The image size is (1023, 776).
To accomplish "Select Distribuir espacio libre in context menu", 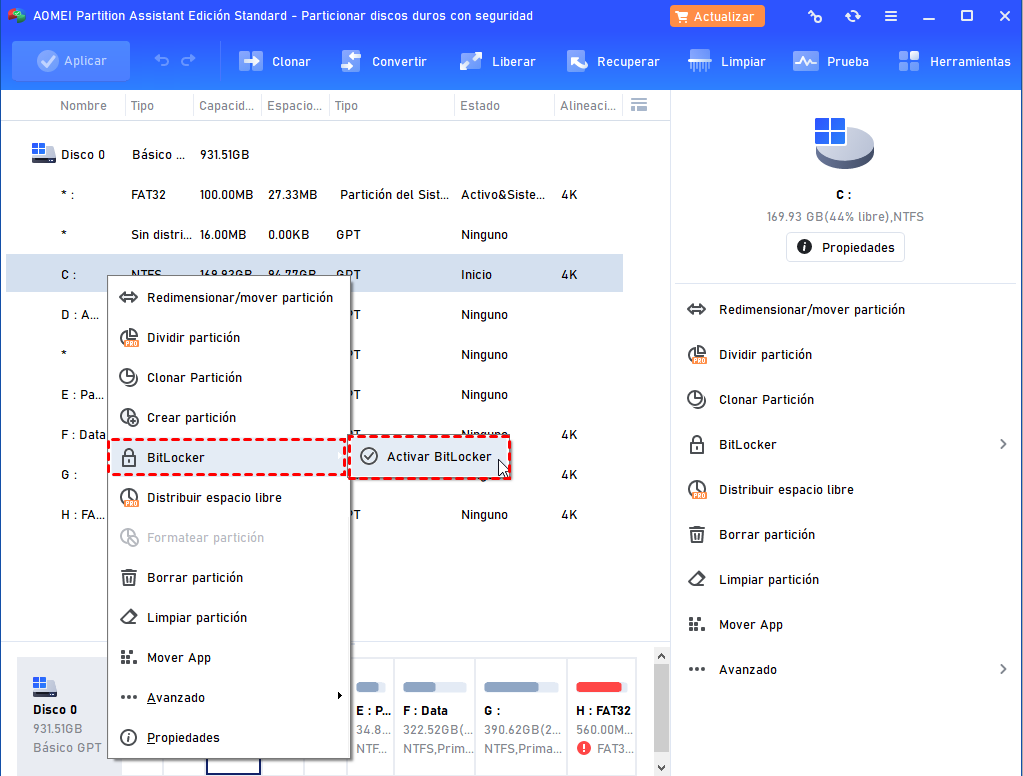I will (x=229, y=497).
